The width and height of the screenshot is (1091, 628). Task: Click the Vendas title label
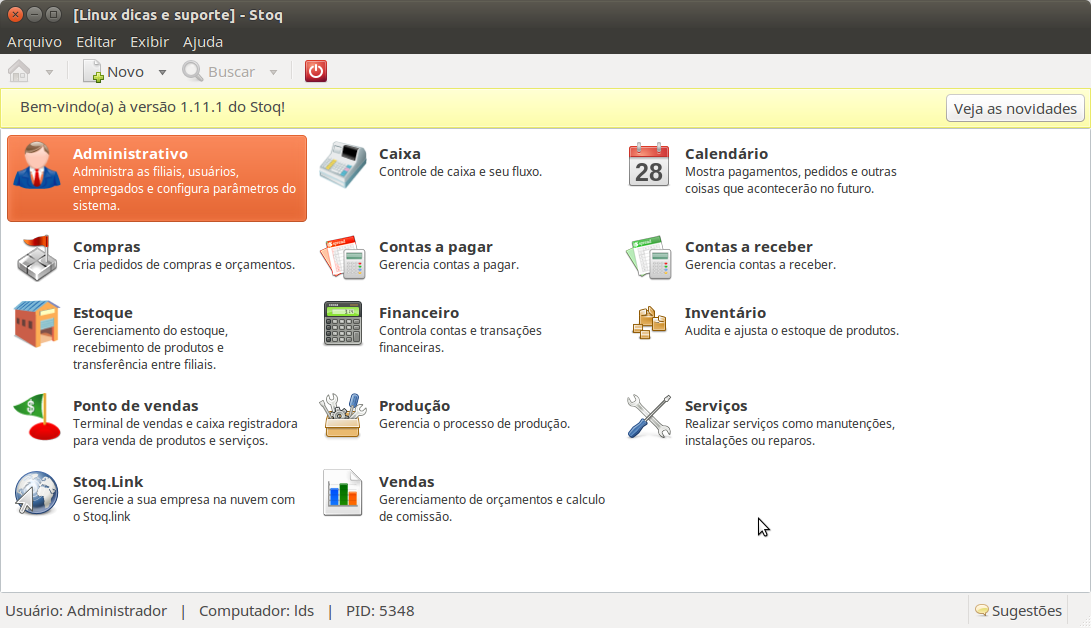click(x=406, y=482)
